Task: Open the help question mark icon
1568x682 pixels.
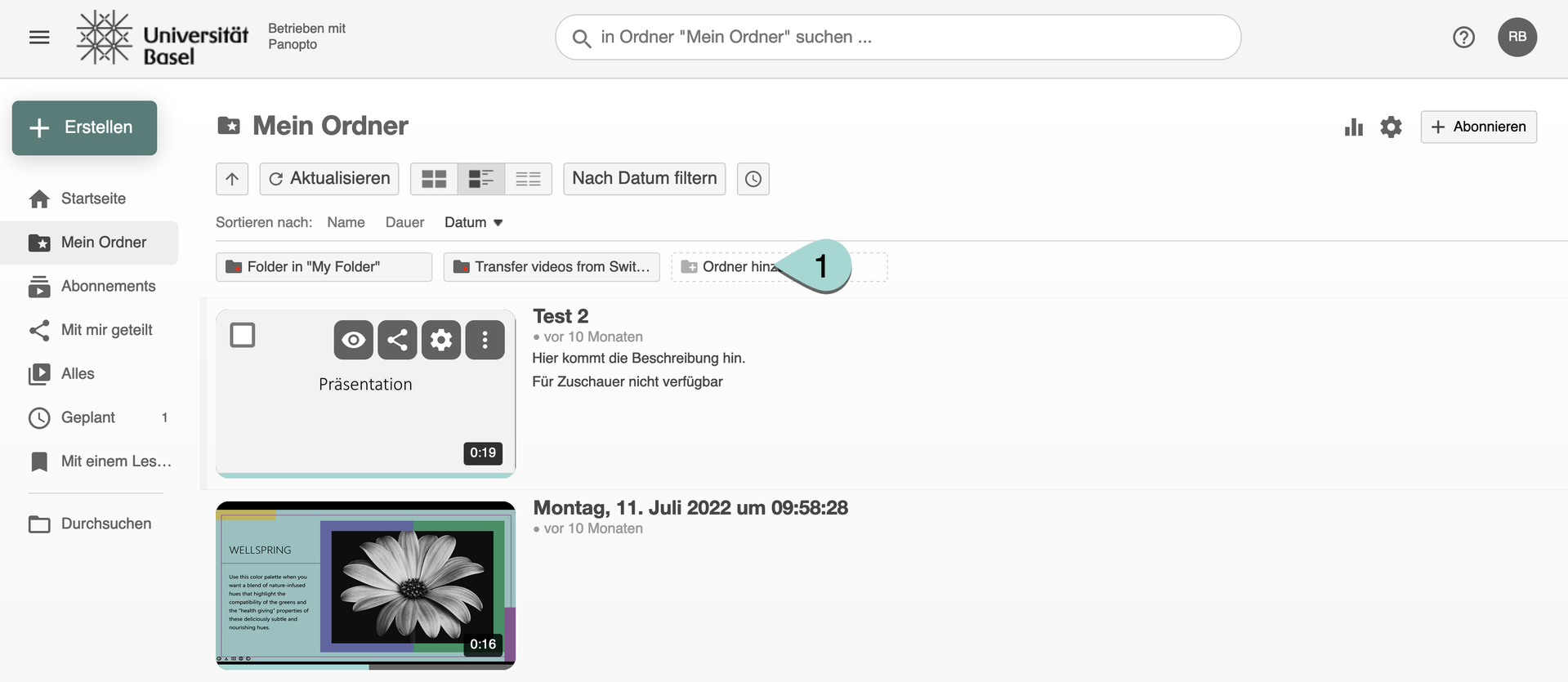Action: click(x=1463, y=38)
